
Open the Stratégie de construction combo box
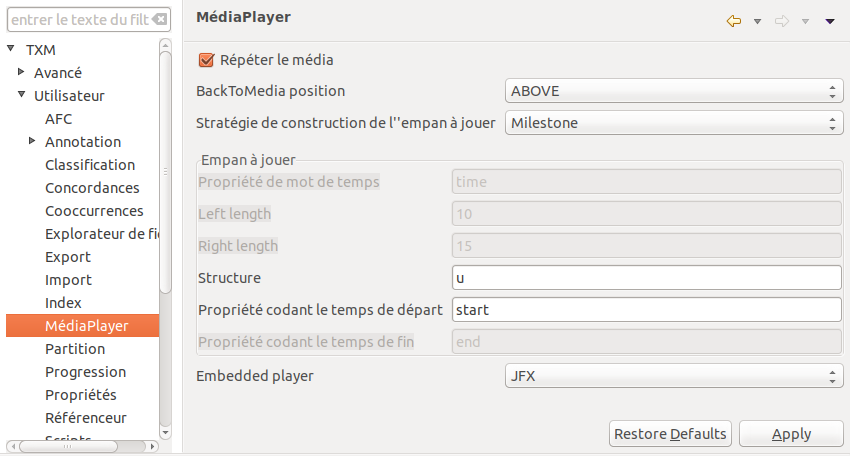pyautogui.click(x=672, y=123)
